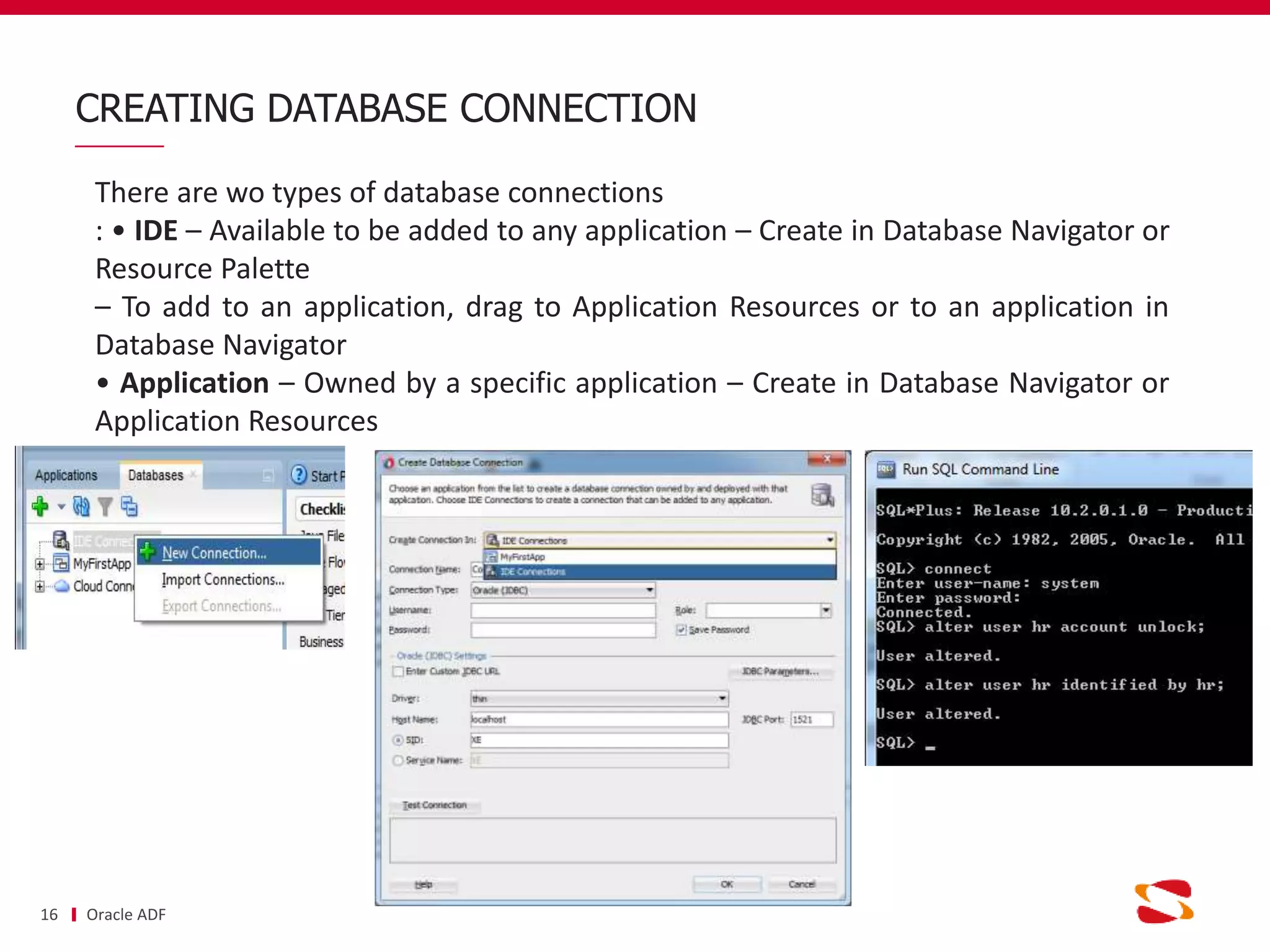Click the SID field containing XE
The image size is (1270, 952).
(x=600, y=740)
